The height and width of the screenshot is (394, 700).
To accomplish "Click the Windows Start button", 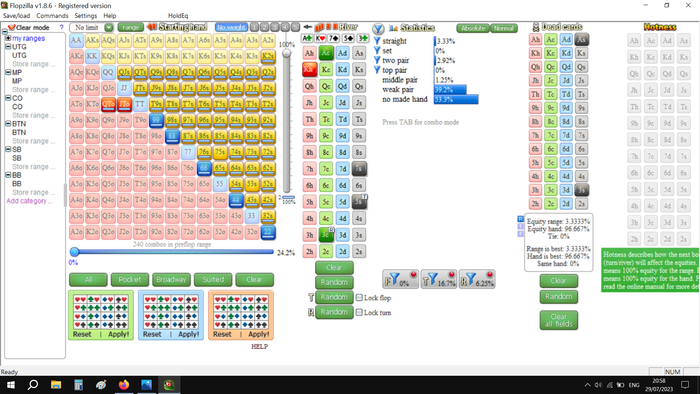I will pos(10,385).
